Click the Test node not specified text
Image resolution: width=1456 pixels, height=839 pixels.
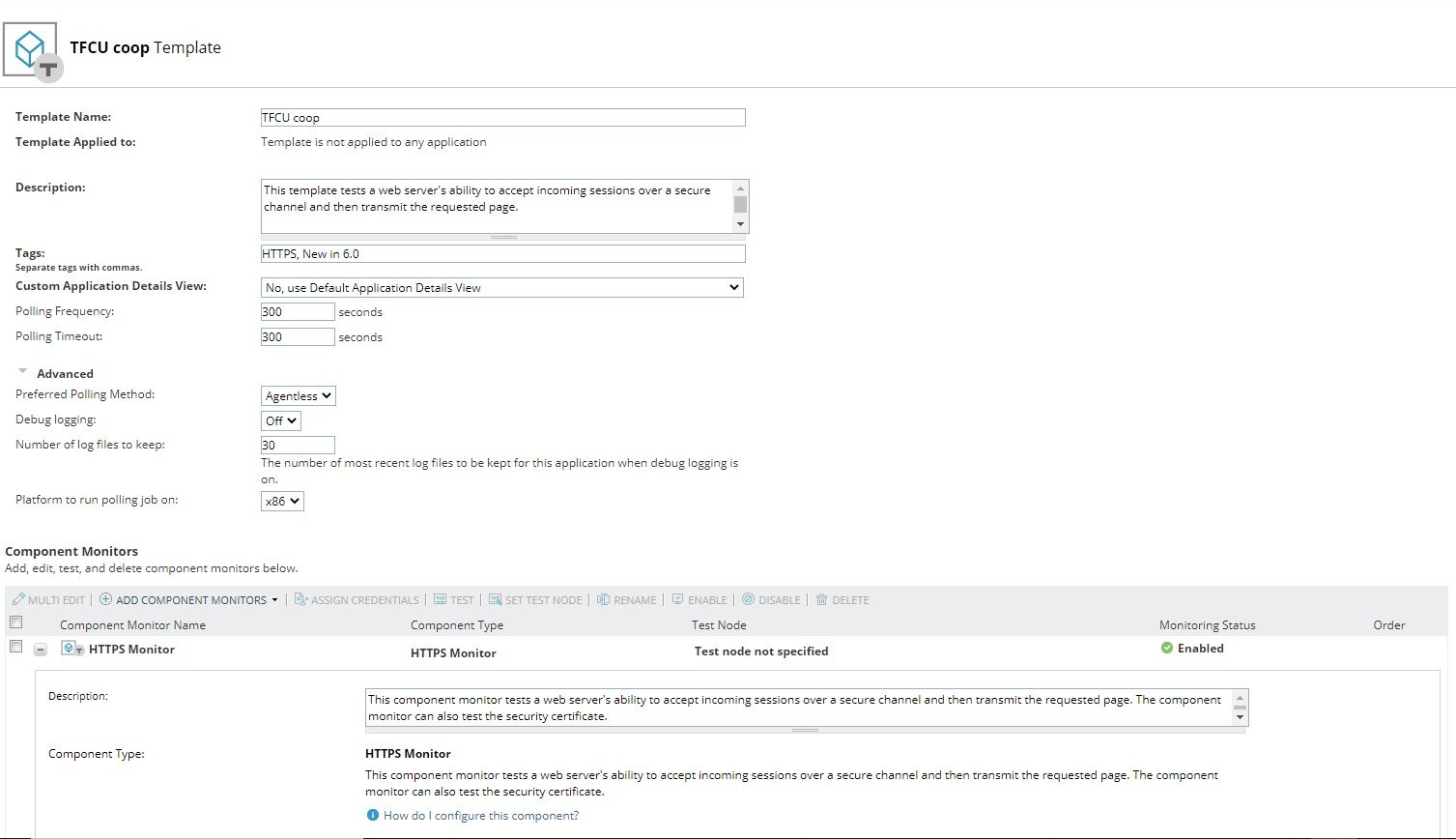761,651
